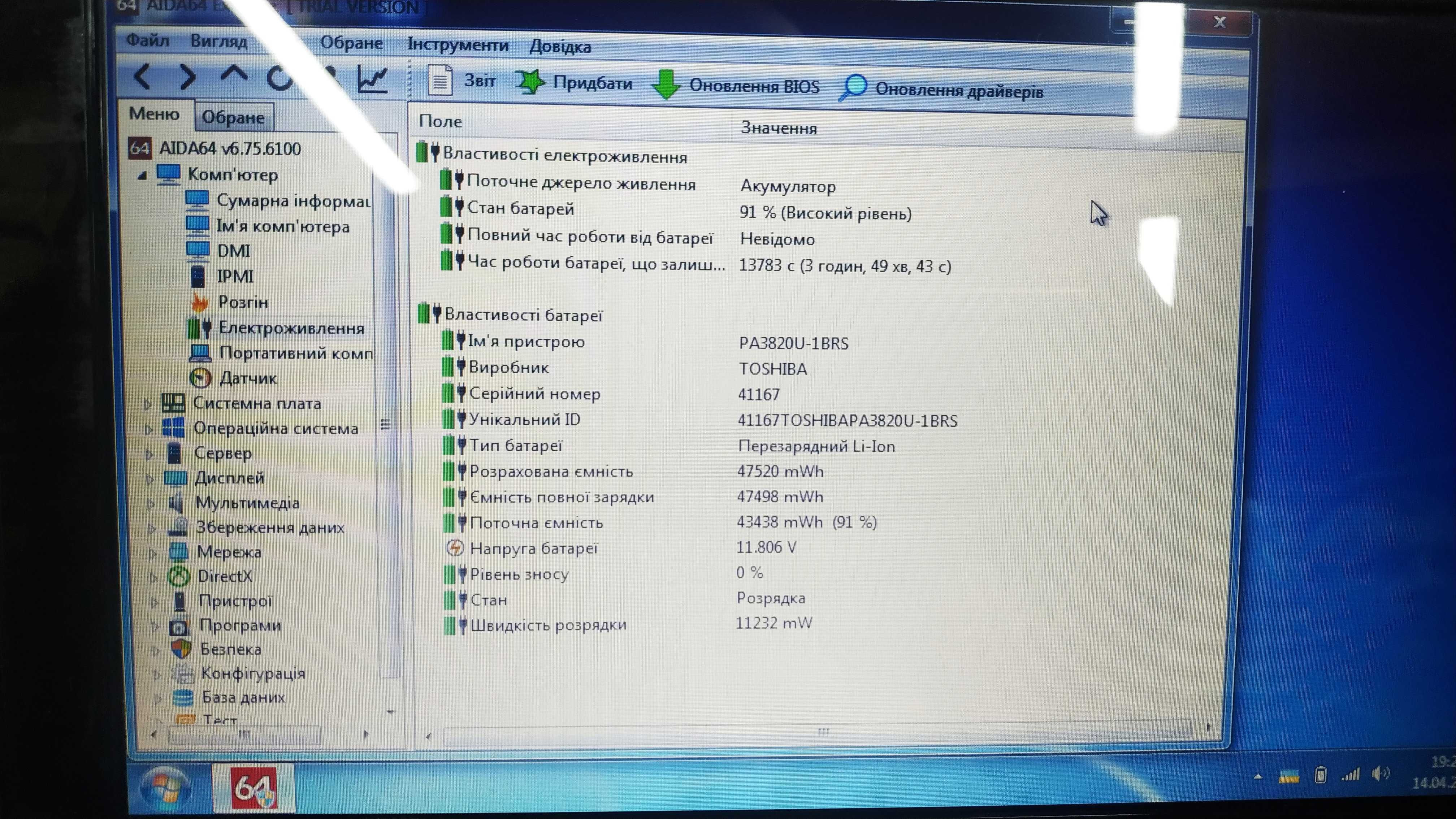This screenshot has height=819, width=1456.
Task: Expand the DirectX node
Action: [154, 578]
